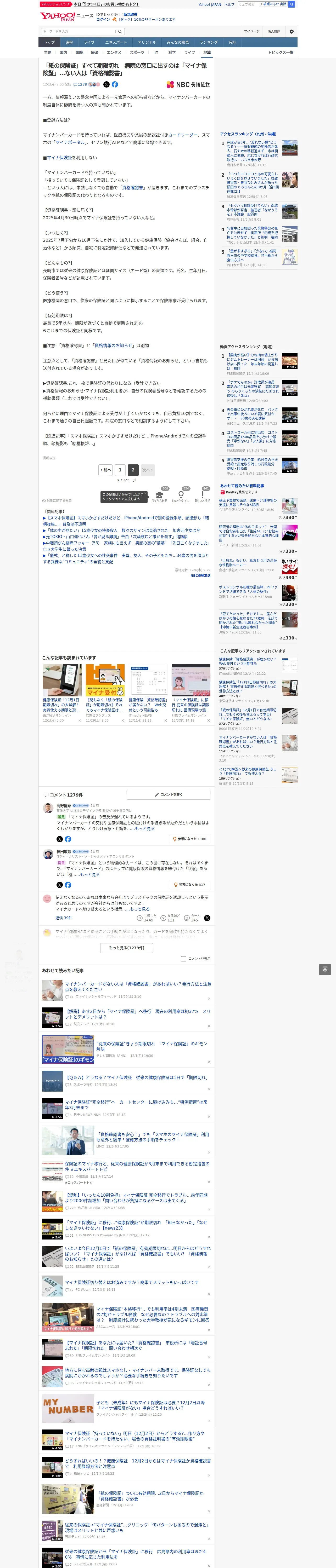Select the 速報 tab
The width and height of the screenshot is (336, 1568).
[x=69, y=43]
